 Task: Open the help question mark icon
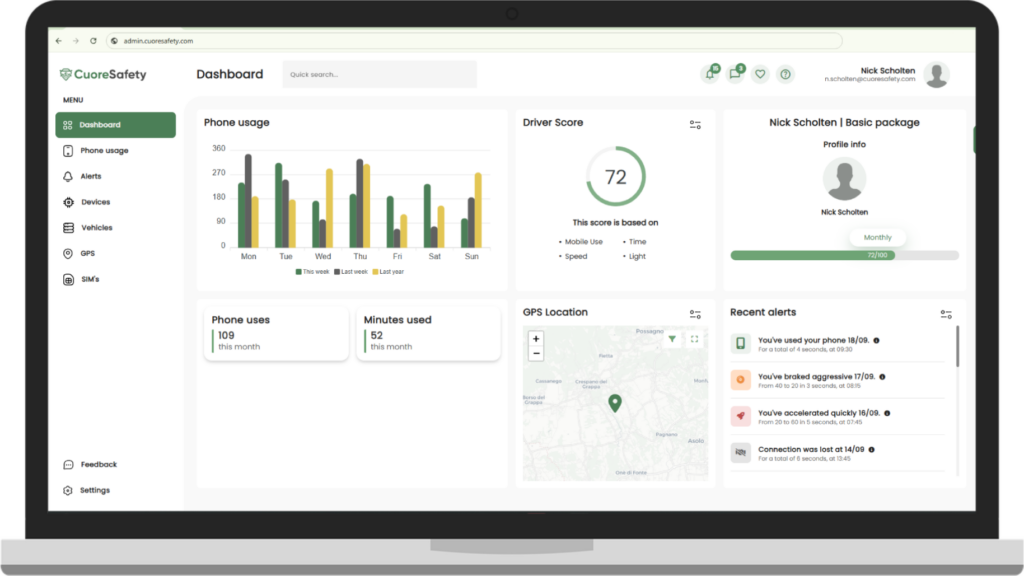(785, 74)
